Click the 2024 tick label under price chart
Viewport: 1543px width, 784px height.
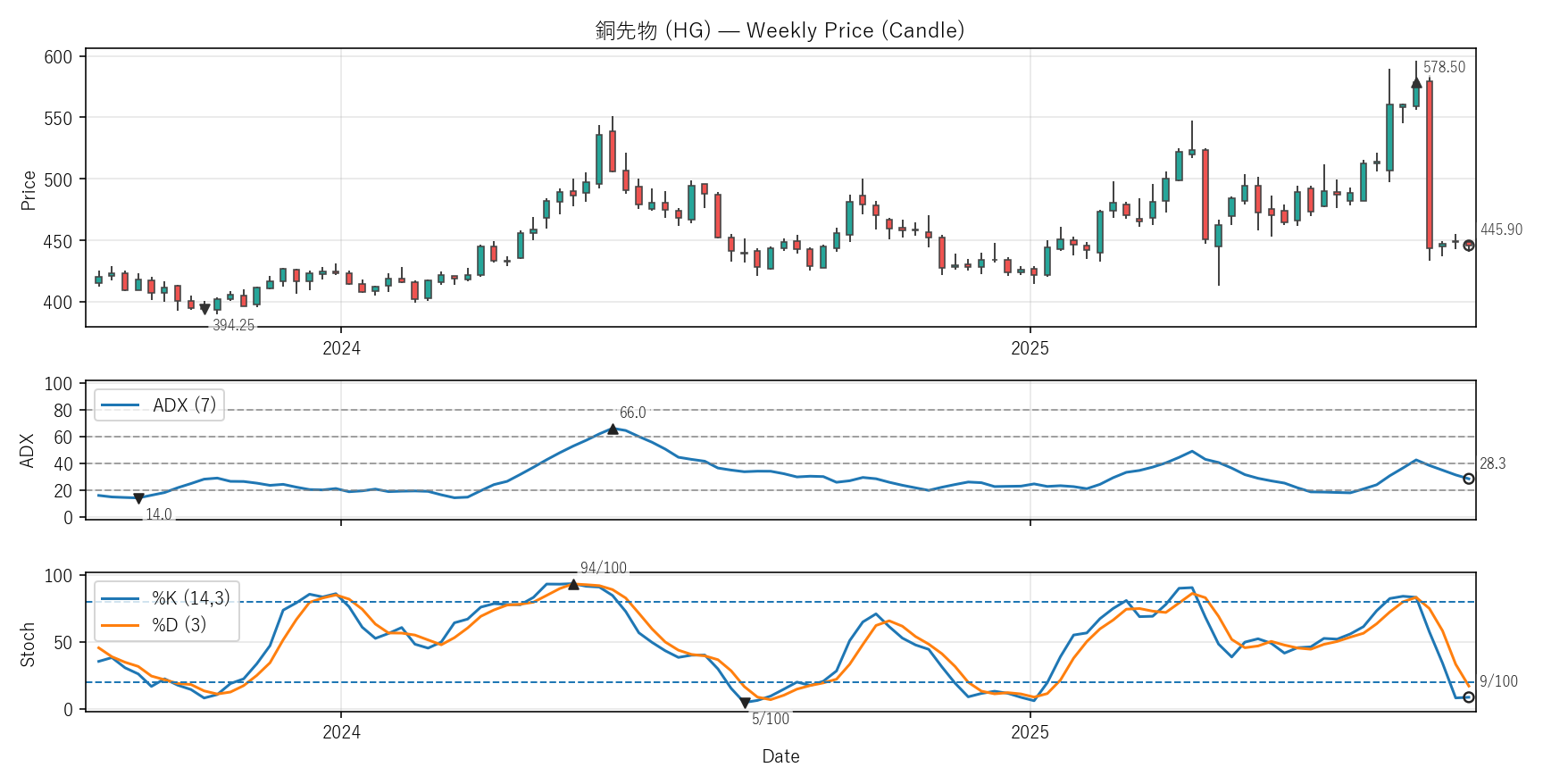pos(341,348)
